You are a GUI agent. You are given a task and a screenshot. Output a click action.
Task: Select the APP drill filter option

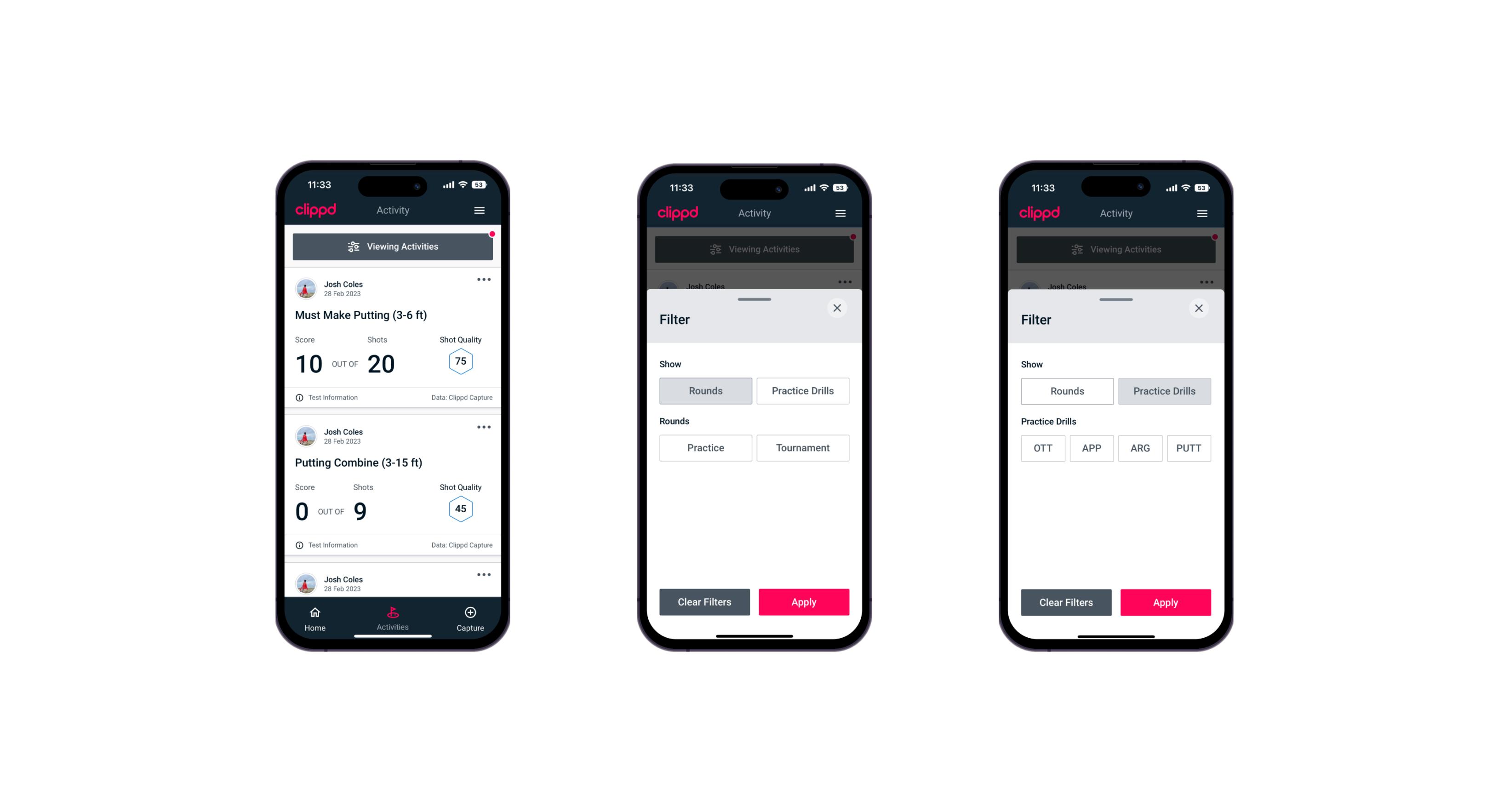(1092, 448)
